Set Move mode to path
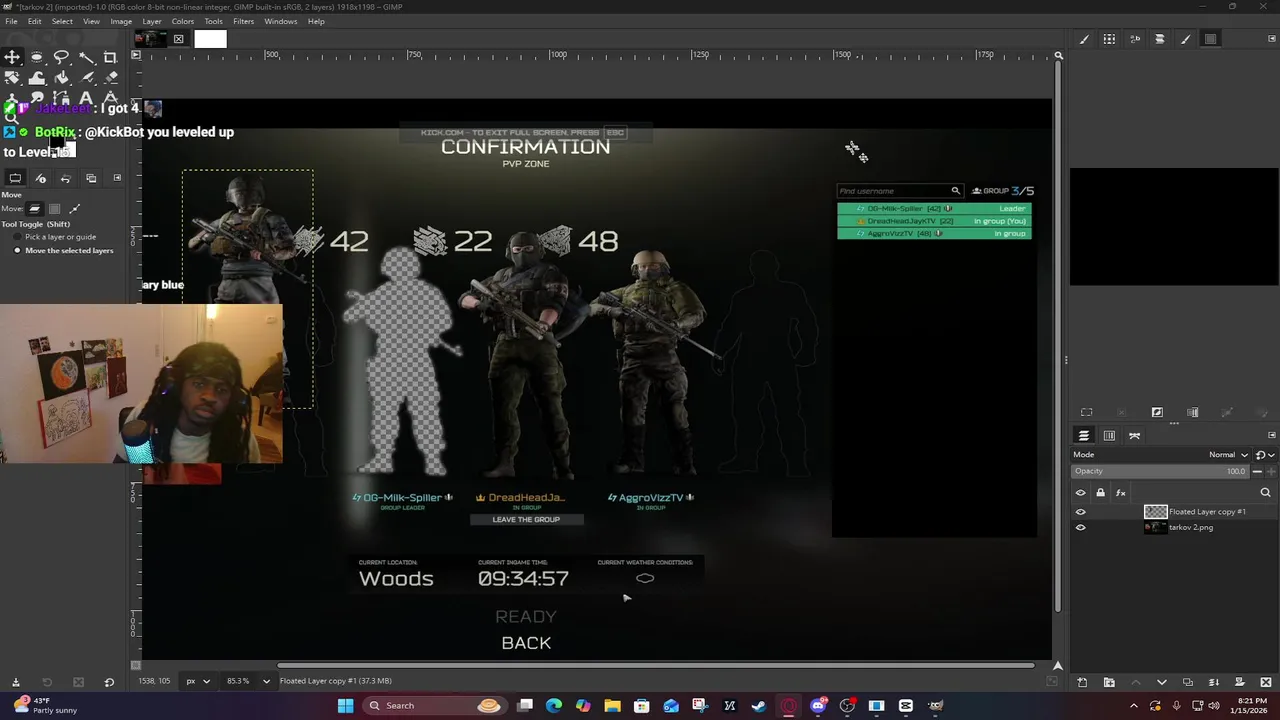The height and width of the screenshot is (720, 1280). click(x=74, y=209)
